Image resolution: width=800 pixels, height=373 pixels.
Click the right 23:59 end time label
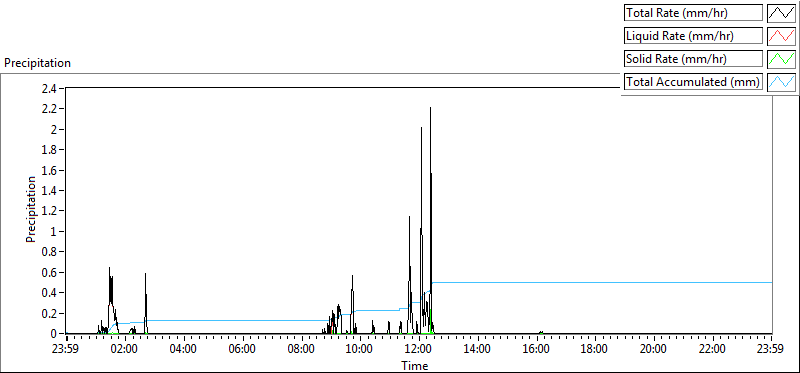pos(771,350)
